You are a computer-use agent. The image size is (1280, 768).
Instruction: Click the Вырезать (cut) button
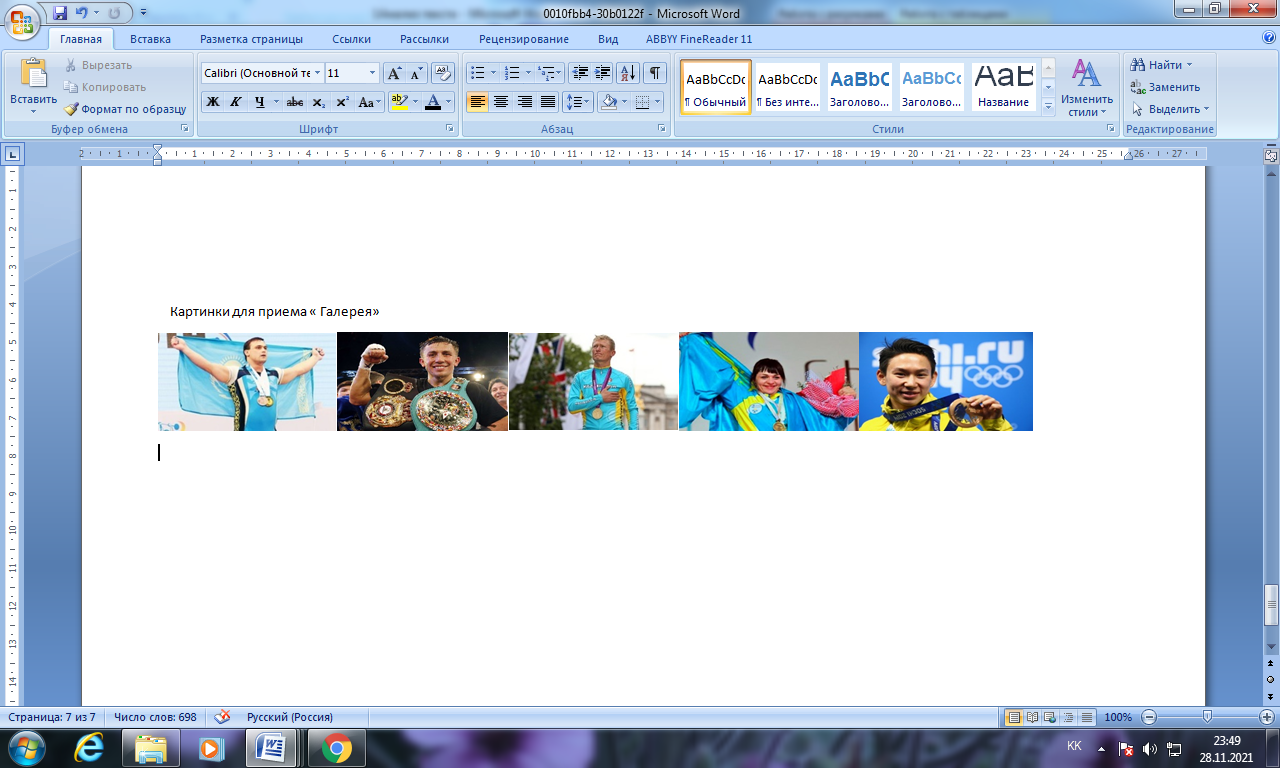98,65
